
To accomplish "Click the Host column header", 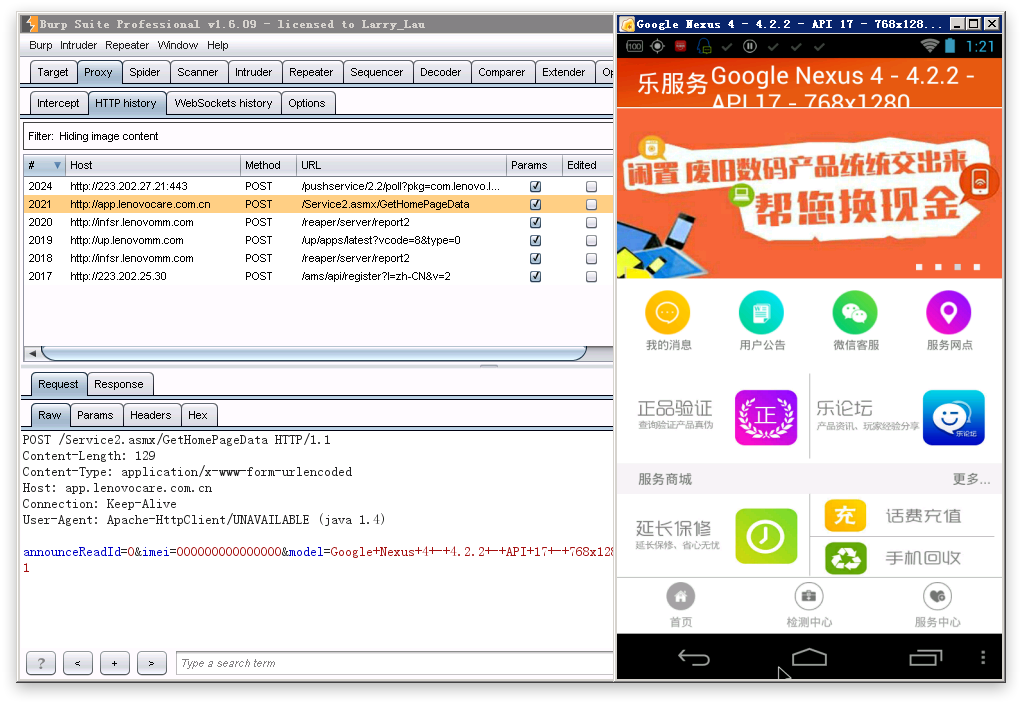I will (153, 166).
